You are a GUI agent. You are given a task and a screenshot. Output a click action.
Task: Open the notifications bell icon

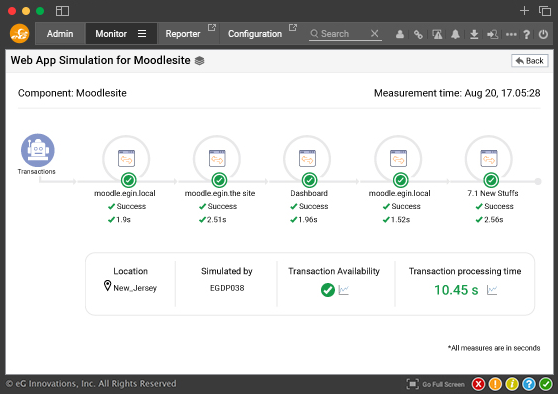point(455,34)
